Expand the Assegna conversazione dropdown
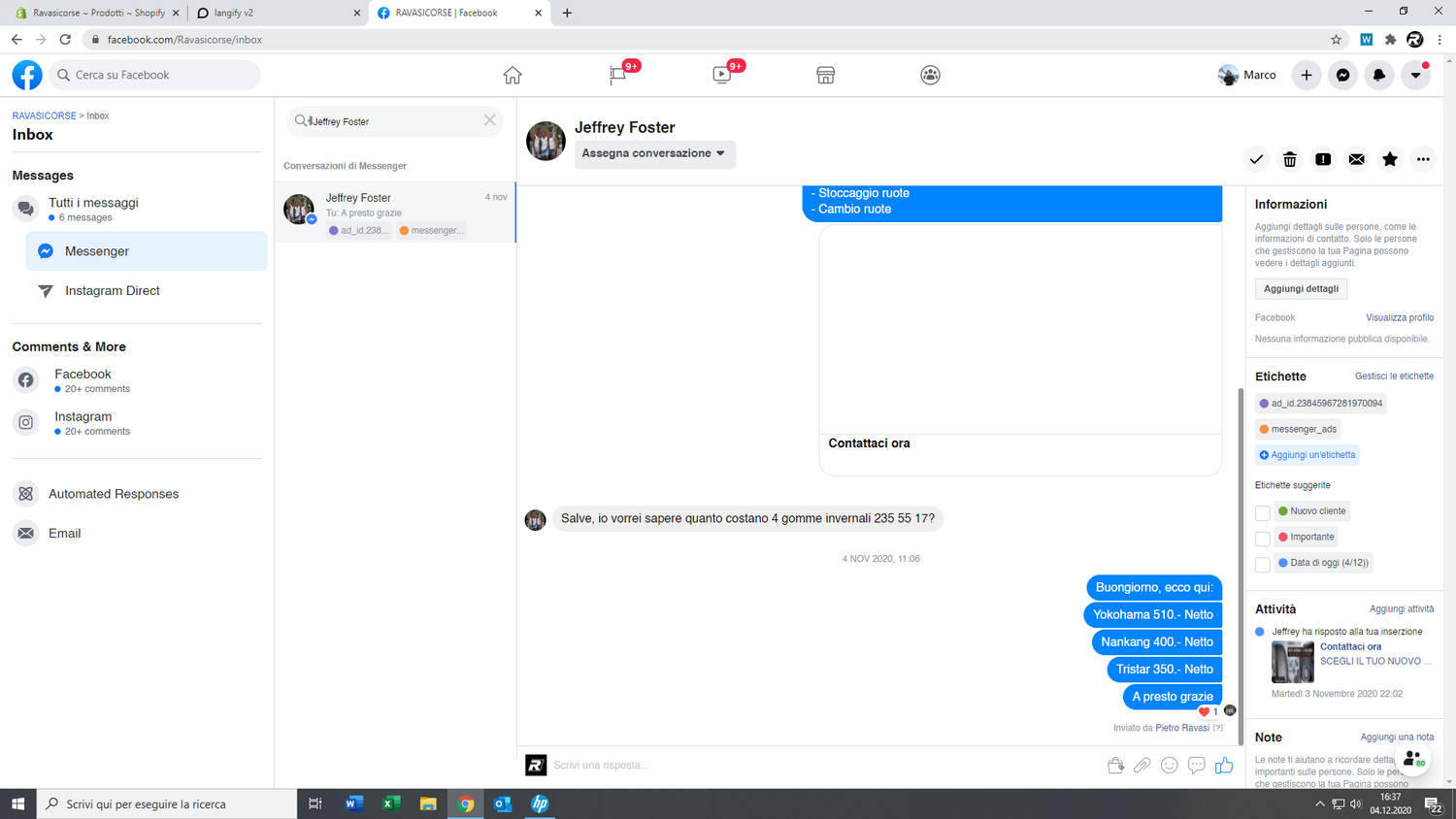Screen dimensions: 1456x819 coord(654,153)
